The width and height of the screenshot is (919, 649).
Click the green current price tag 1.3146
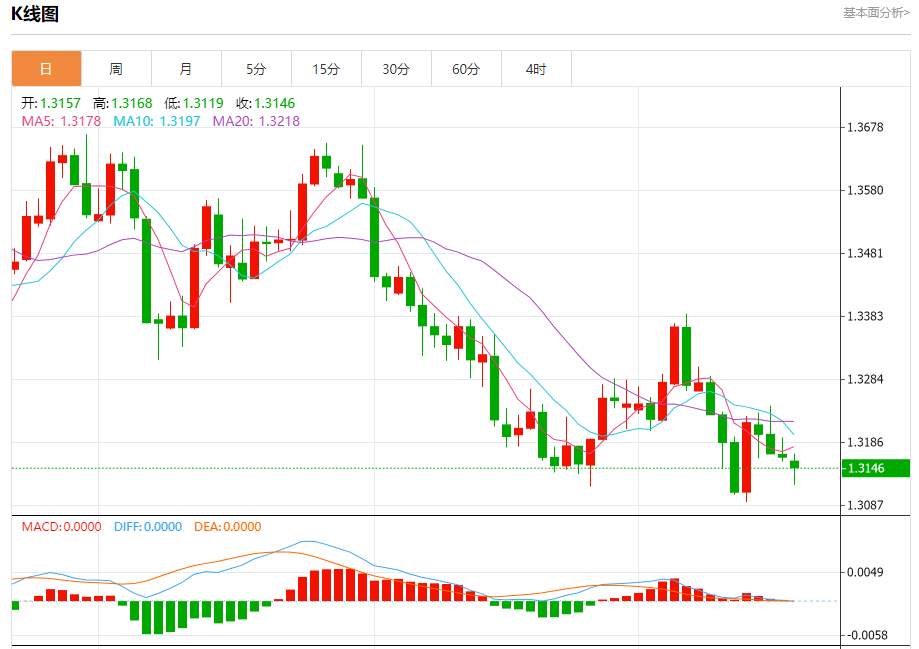876,468
